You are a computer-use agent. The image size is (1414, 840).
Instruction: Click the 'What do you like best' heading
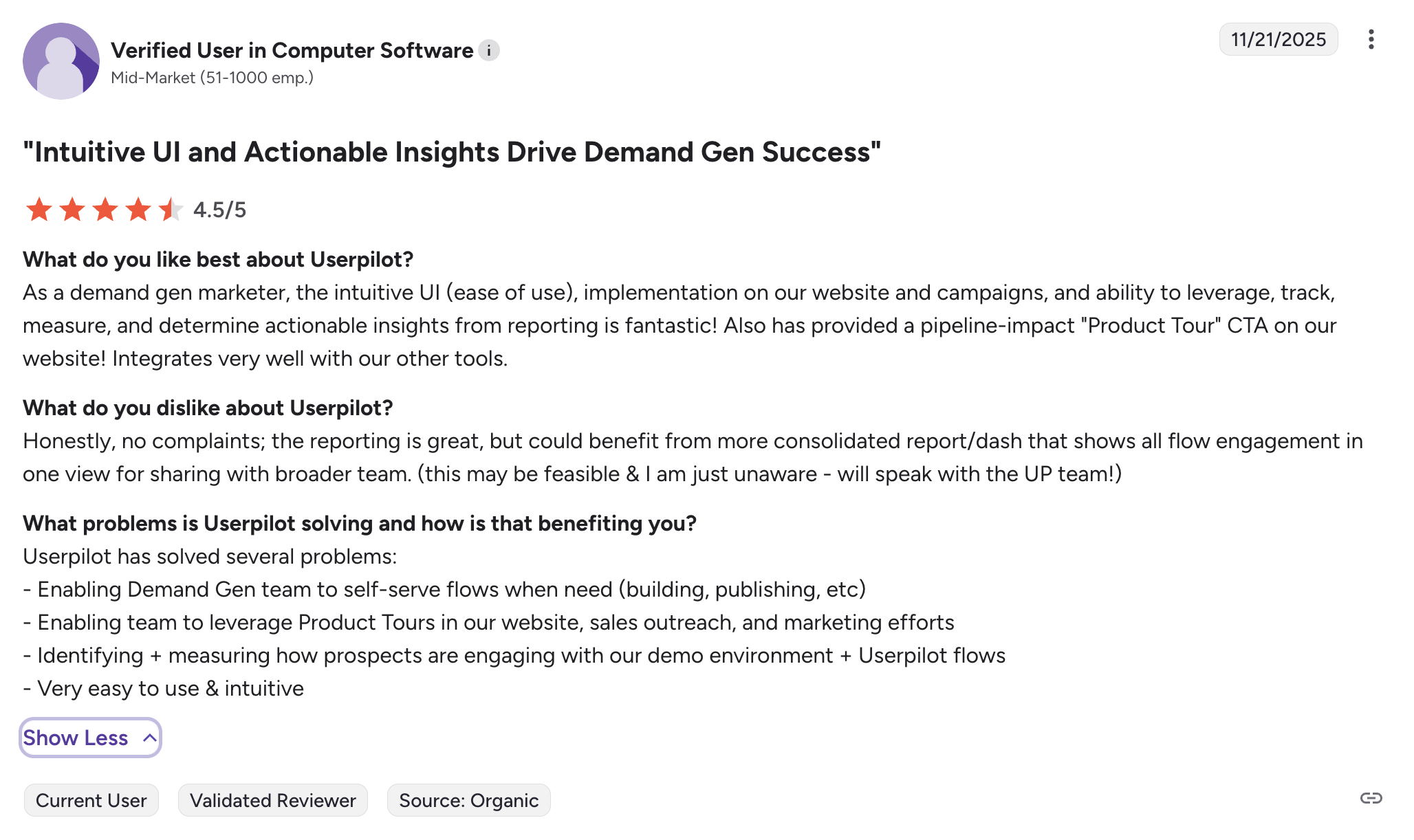(218, 259)
